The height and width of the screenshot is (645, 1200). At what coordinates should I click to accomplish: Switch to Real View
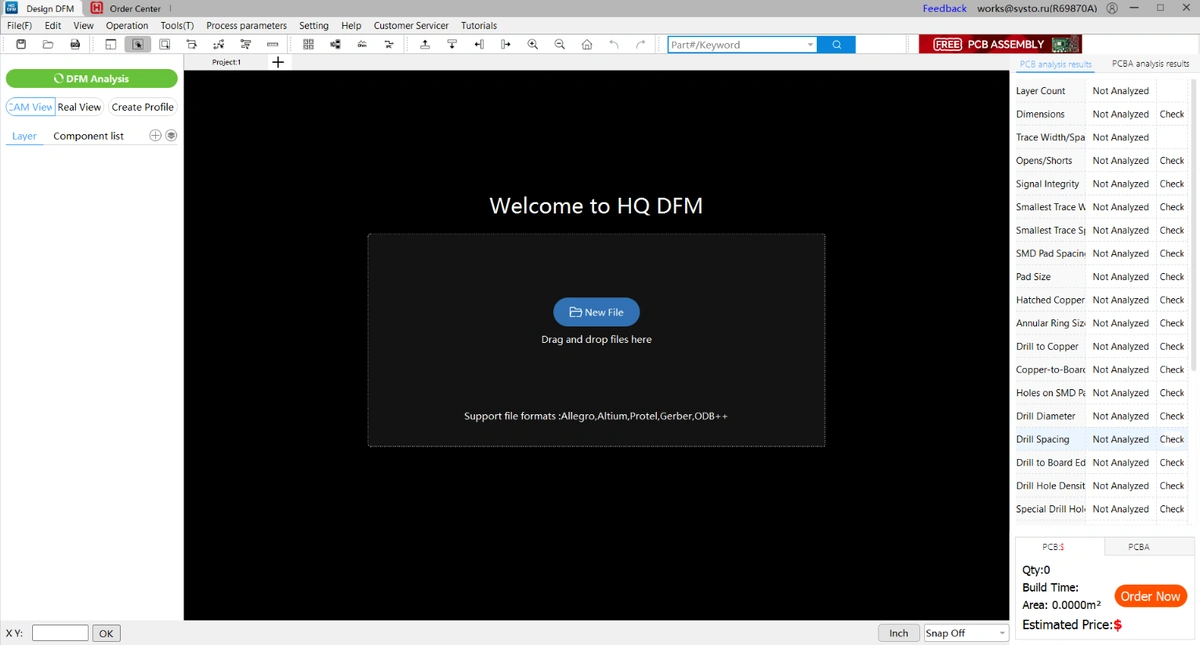click(x=79, y=106)
